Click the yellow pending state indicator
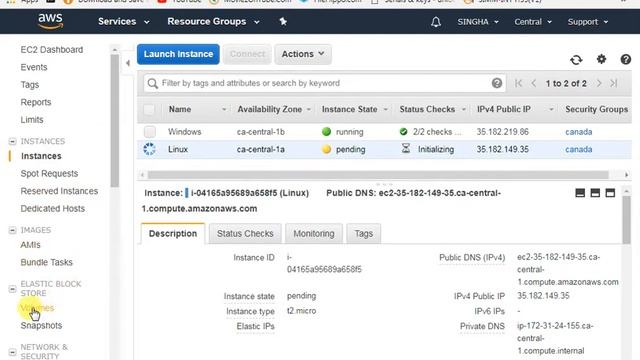This screenshot has width=640, height=360. click(x=327, y=149)
